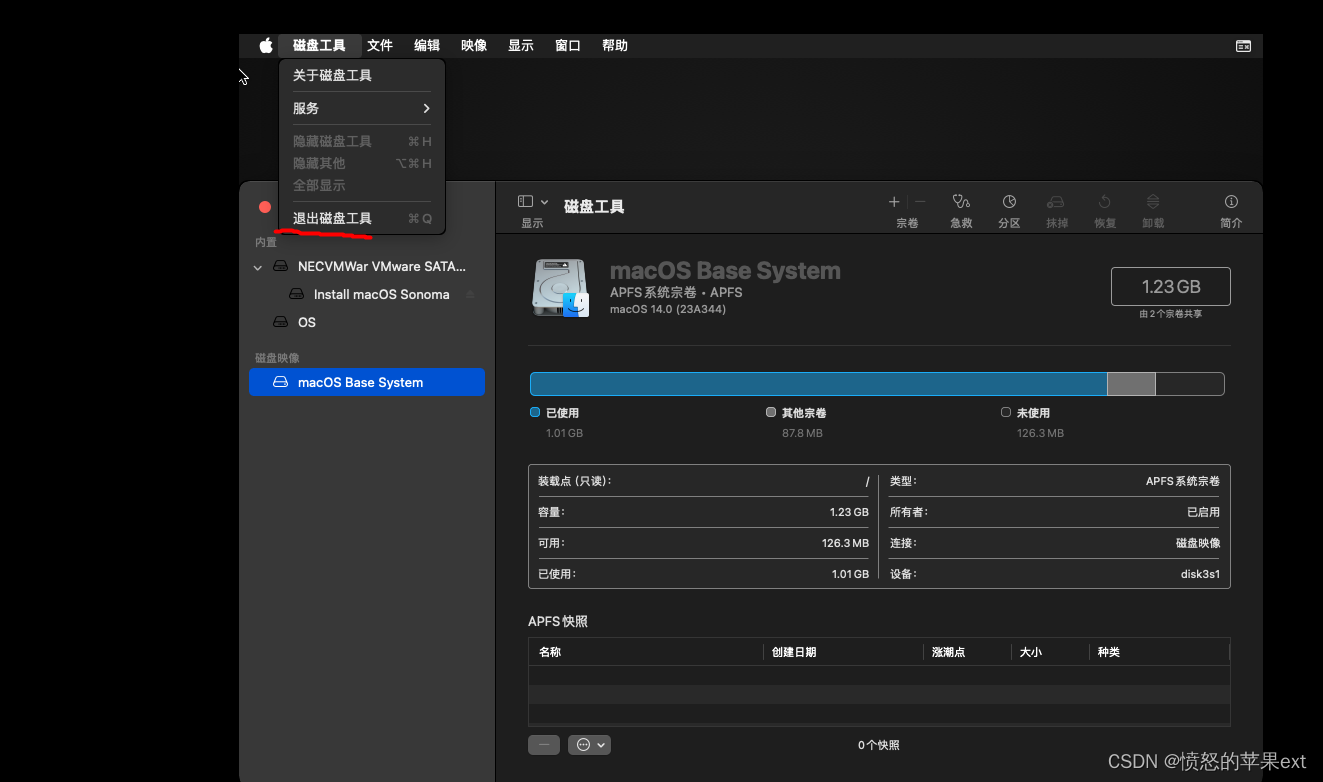Select macOS Base System disk image

coord(367,382)
